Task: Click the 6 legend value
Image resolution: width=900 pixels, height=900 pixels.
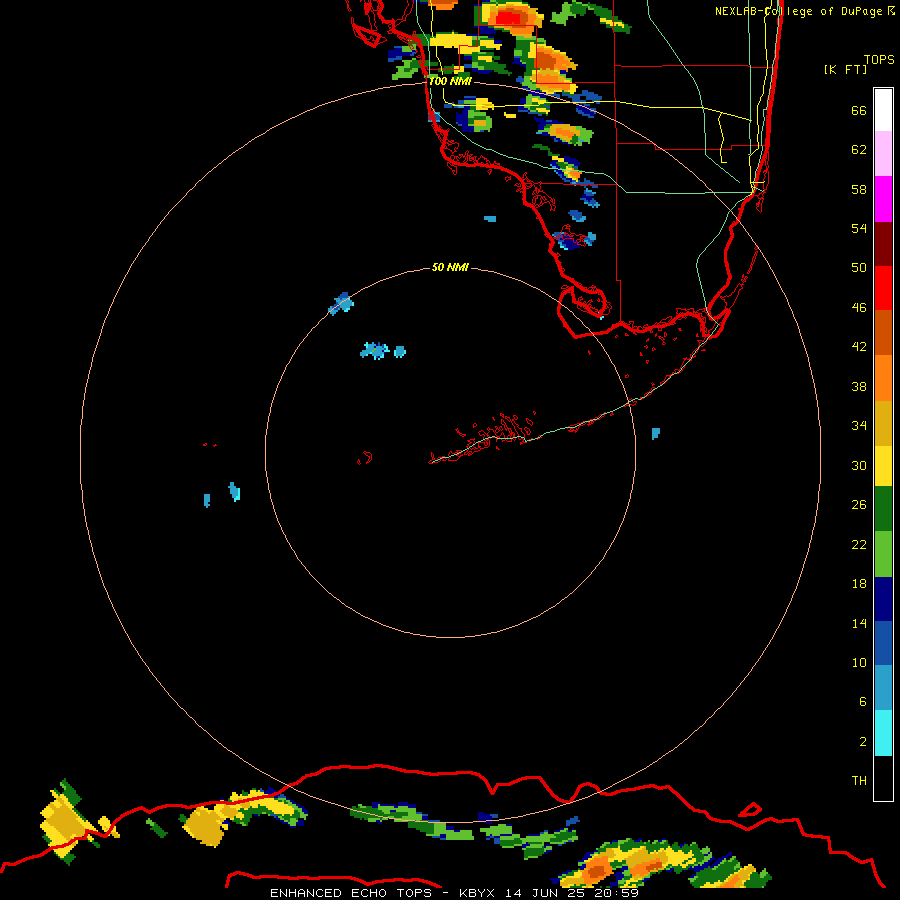Action: tap(863, 702)
